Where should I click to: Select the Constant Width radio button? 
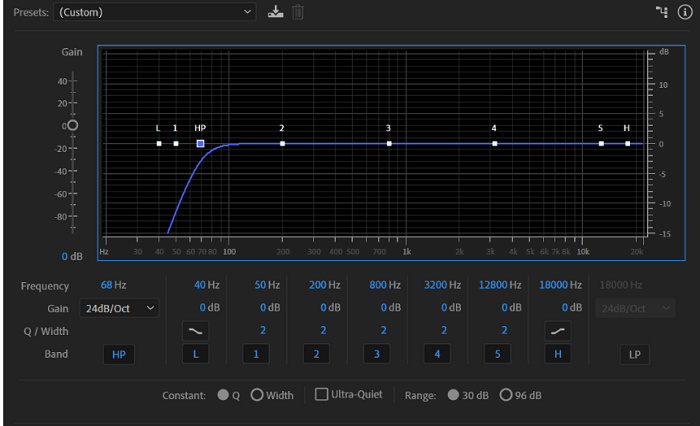pyautogui.click(x=257, y=395)
